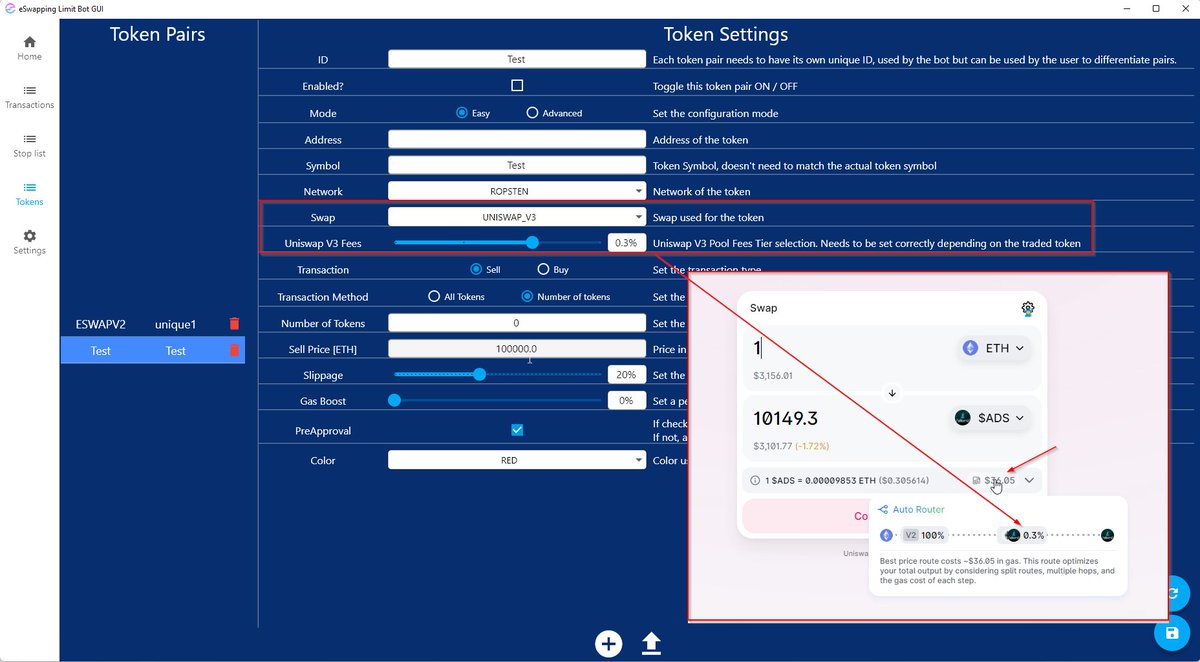1200x662 pixels.
Task: Open the Color RED dropdown
Action: (x=517, y=460)
